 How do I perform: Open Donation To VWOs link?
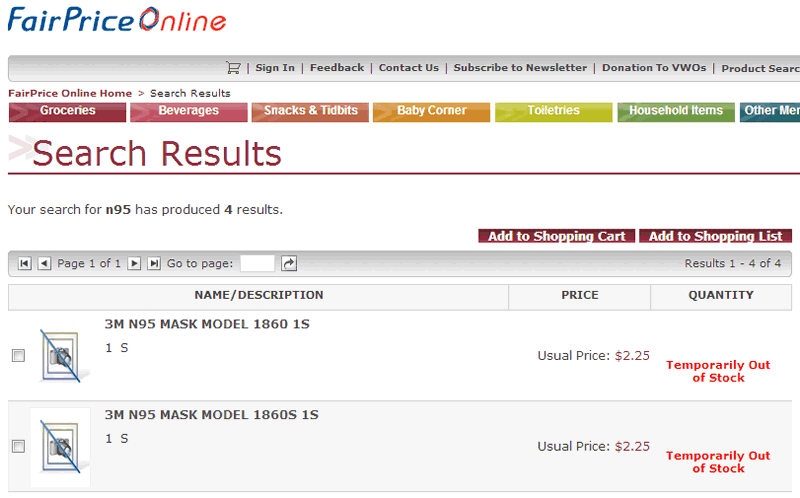(x=654, y=68)
